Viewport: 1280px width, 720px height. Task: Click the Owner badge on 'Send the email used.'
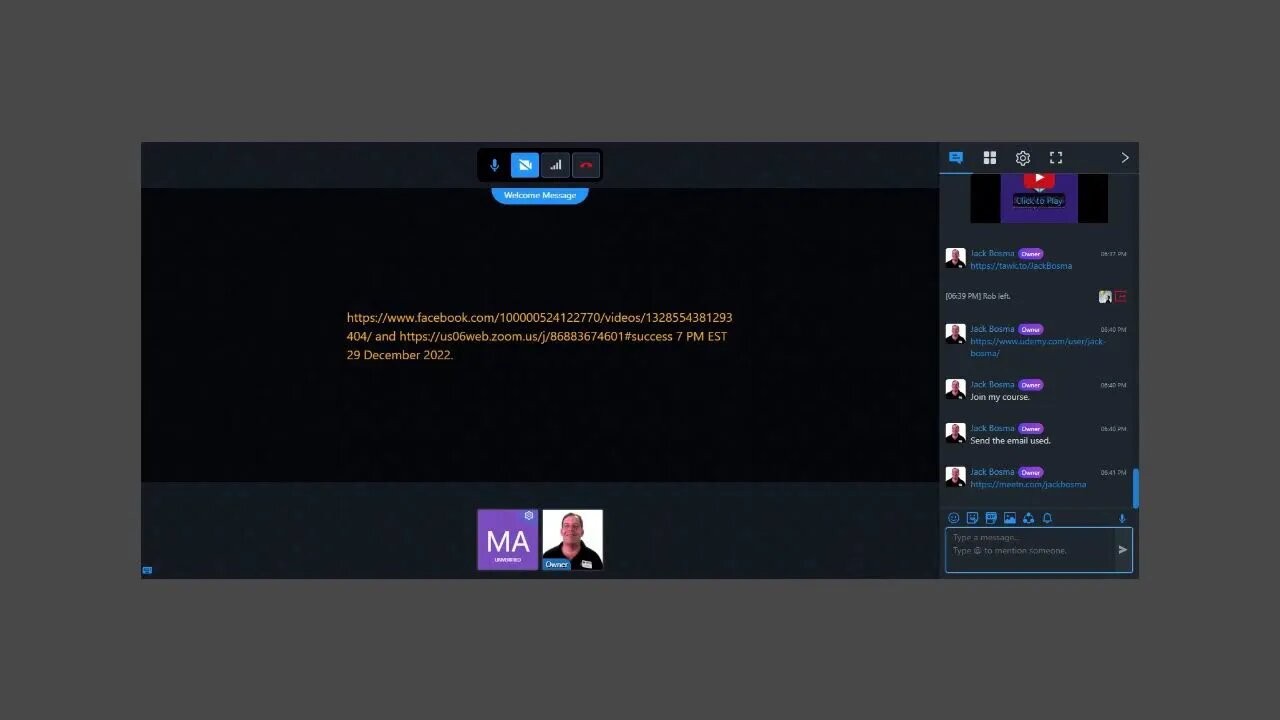[1031, 428]
